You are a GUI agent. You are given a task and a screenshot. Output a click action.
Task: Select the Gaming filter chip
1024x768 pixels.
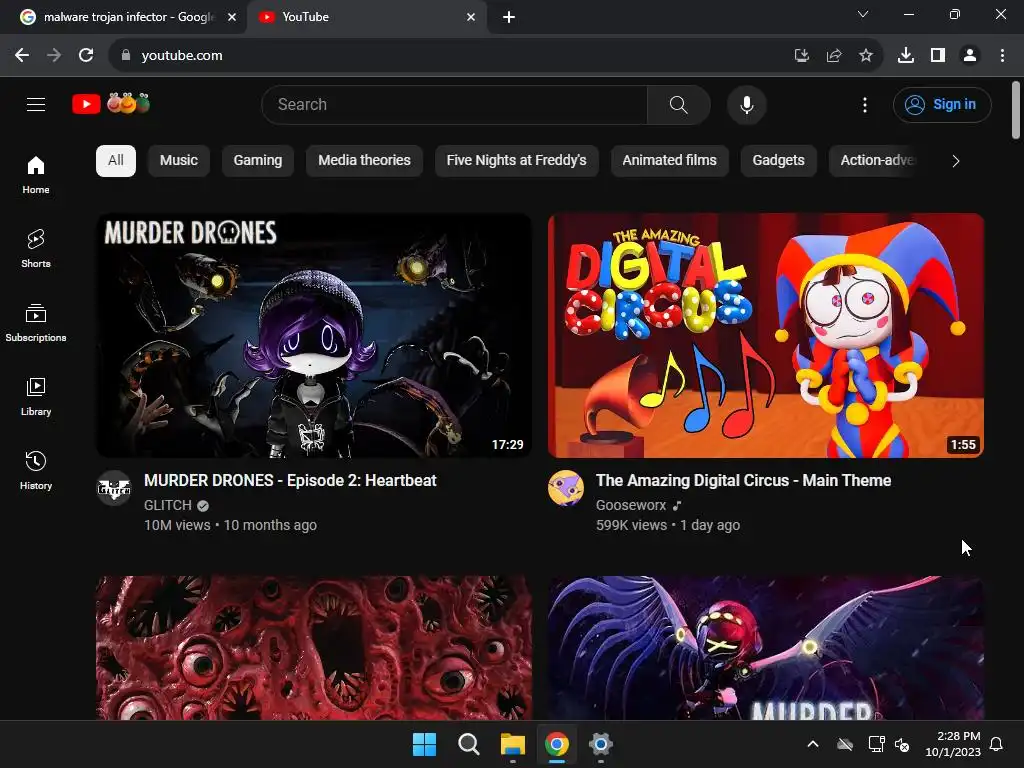coord(258,161)
